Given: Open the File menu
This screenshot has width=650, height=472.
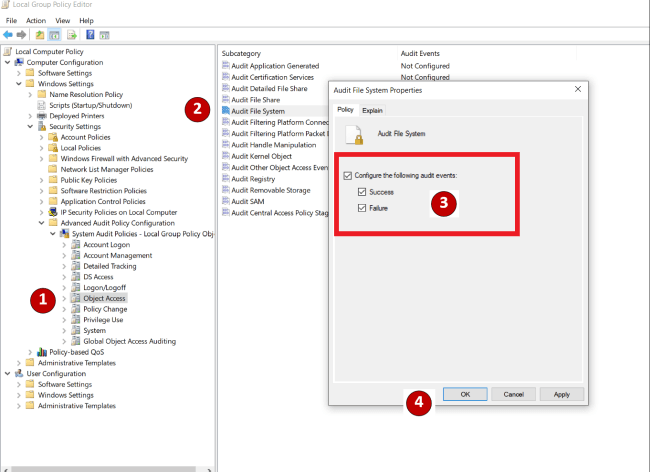Looking at the screenshot, I should pos(11,20).
